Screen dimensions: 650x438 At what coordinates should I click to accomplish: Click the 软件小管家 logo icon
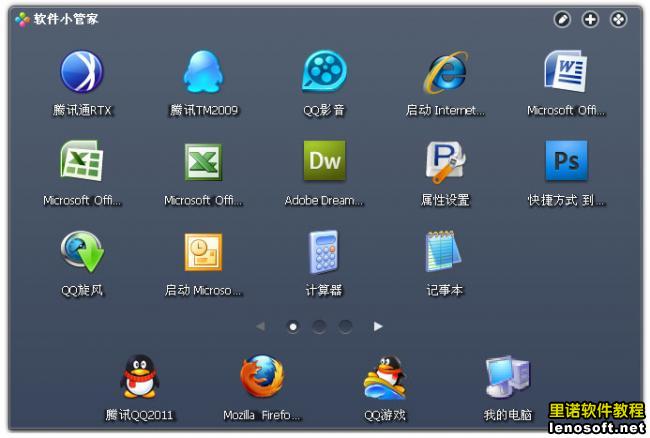click(22, 19)
